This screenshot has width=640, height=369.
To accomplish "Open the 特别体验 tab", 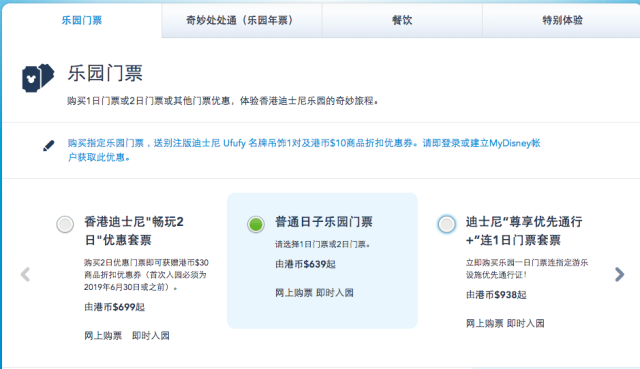I will click(x=562, y=20).
